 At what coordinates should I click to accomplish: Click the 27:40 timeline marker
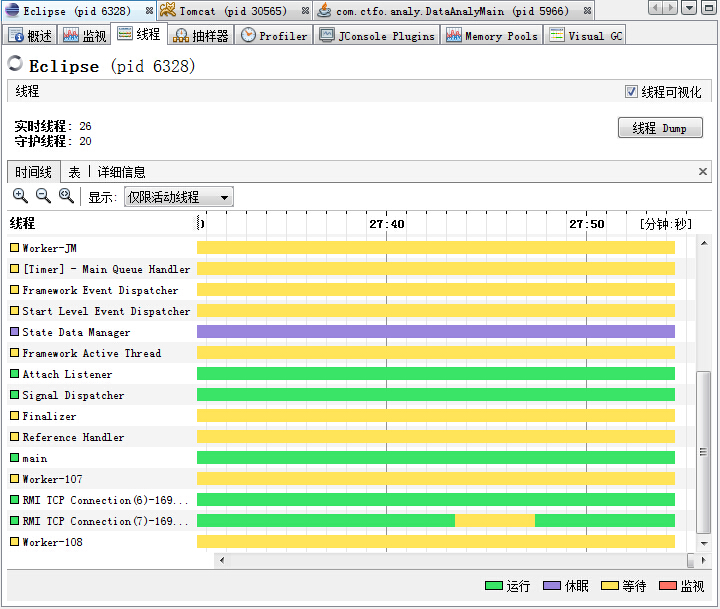pyautogui.click(x=387, y=224)
